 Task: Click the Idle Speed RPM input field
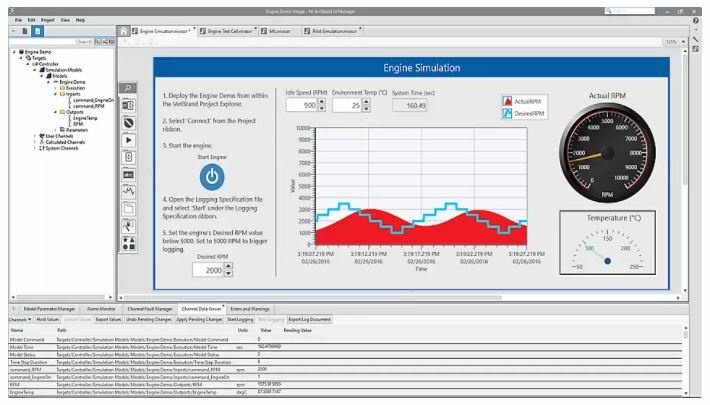(302, 106)
